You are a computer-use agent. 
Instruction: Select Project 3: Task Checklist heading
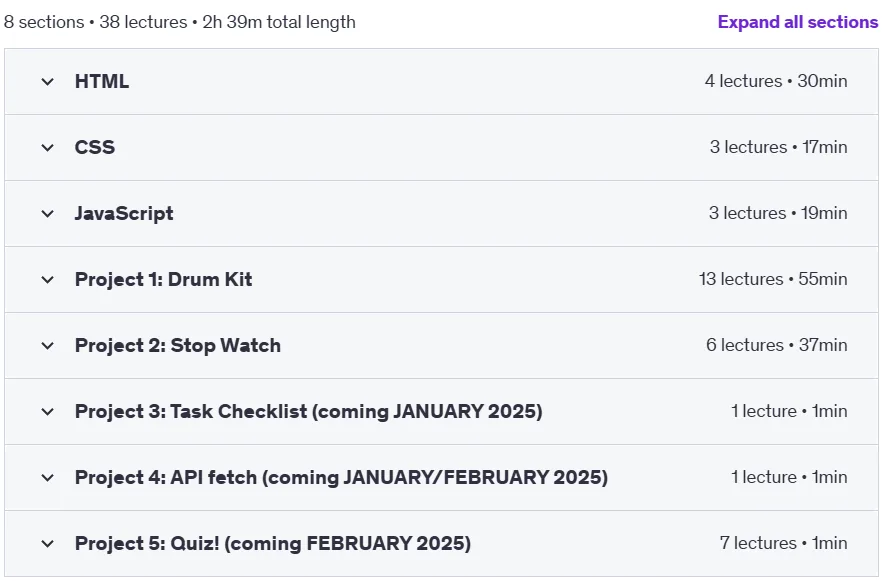pos(309,412)
